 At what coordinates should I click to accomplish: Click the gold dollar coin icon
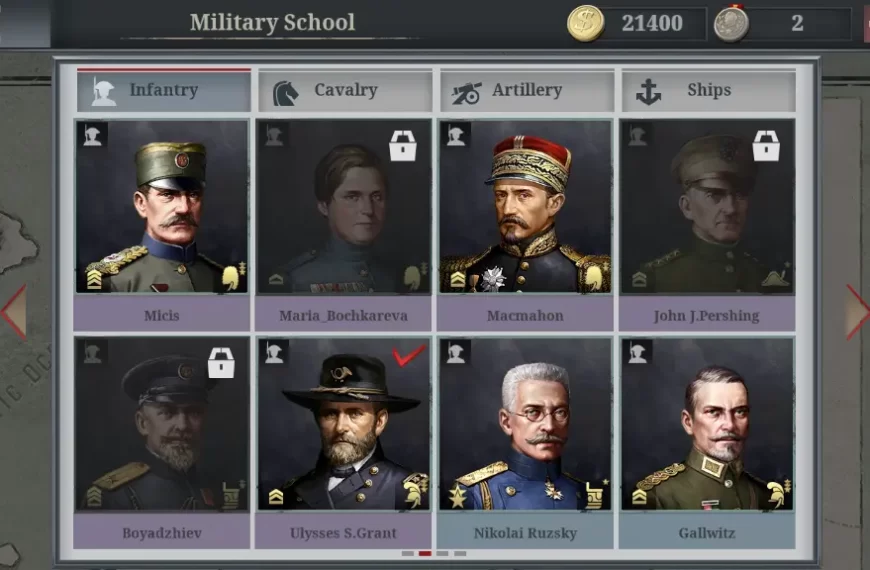586,23
